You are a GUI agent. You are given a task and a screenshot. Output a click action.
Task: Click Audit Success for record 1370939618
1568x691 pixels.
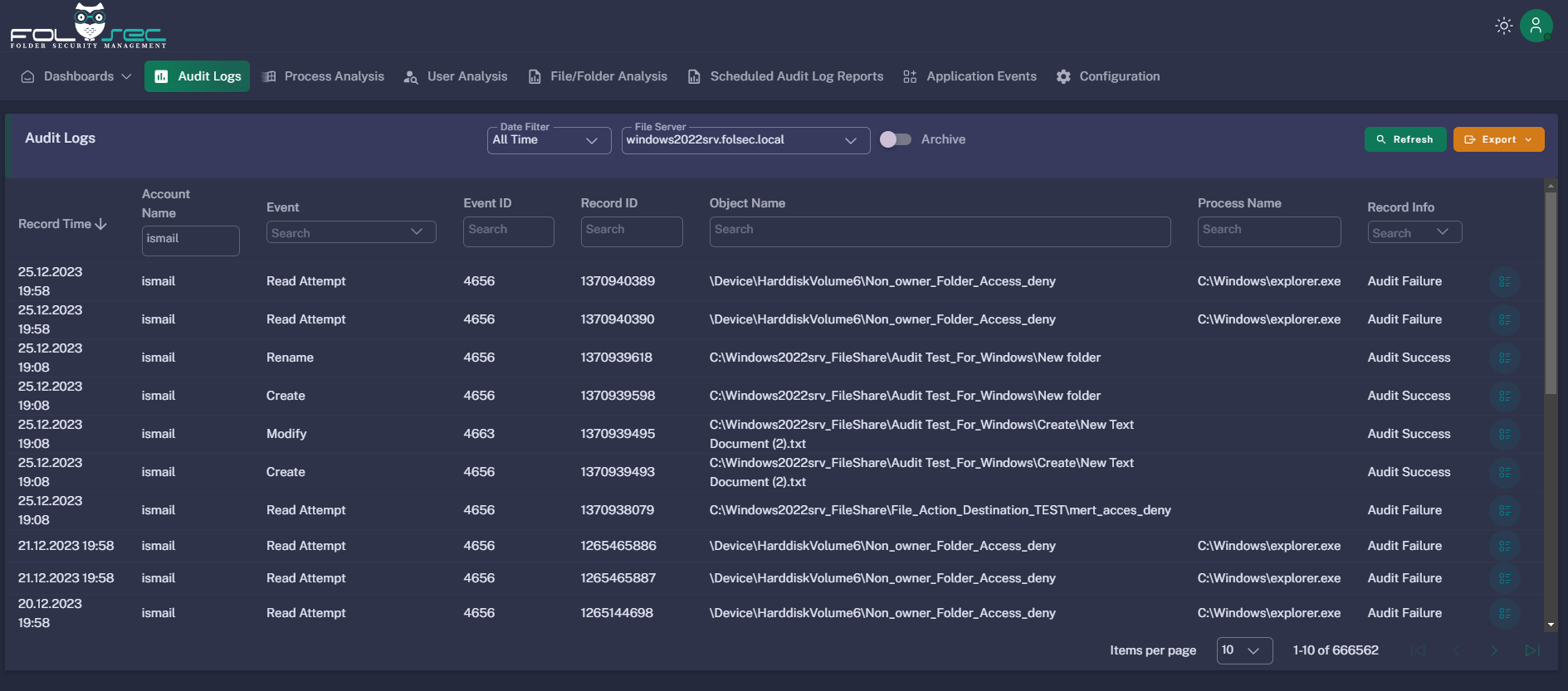pyautogui.click(x=1409, y=358)
